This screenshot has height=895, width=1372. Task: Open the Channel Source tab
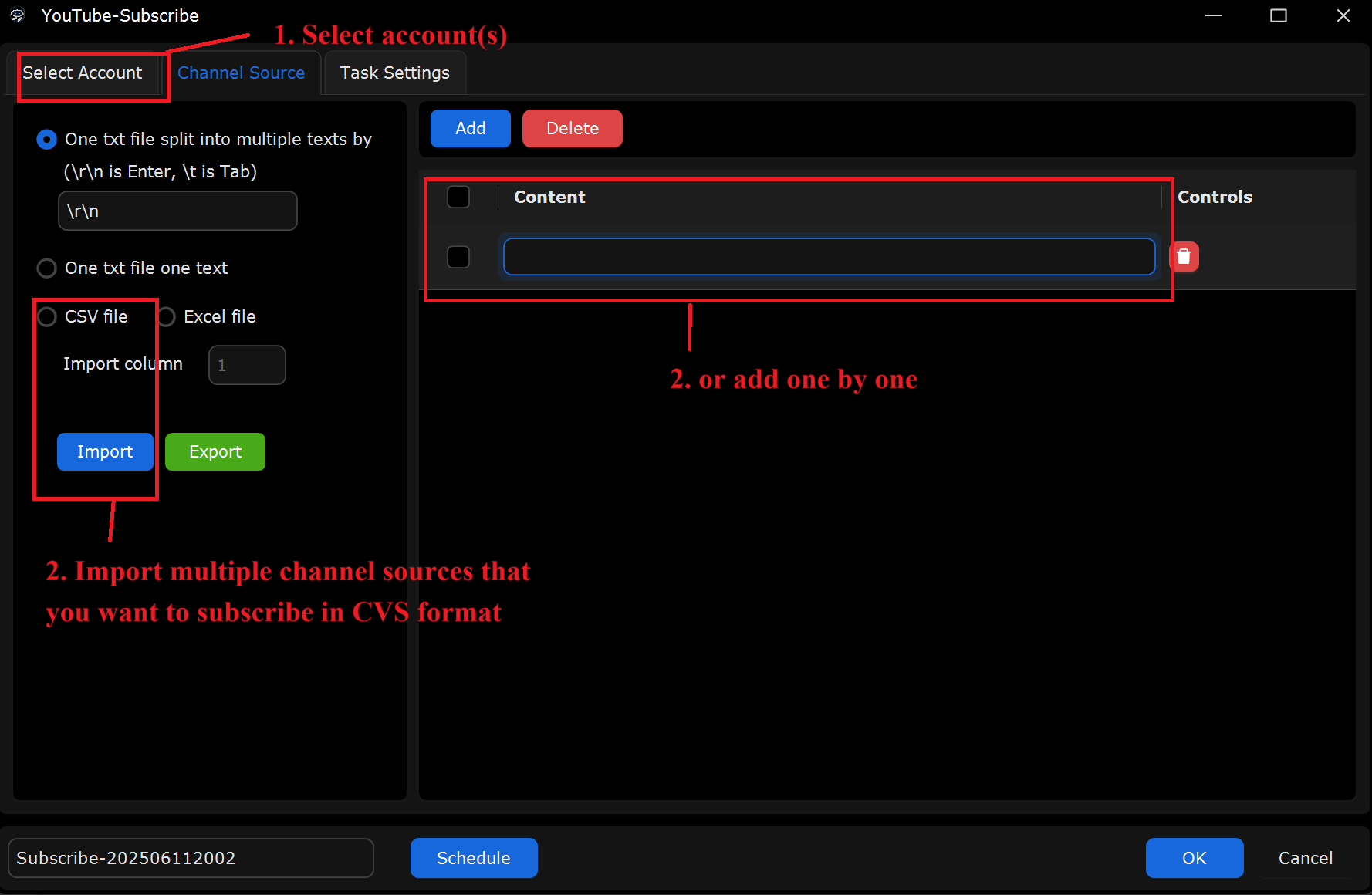pyautogui.click(x=242, y=73)
